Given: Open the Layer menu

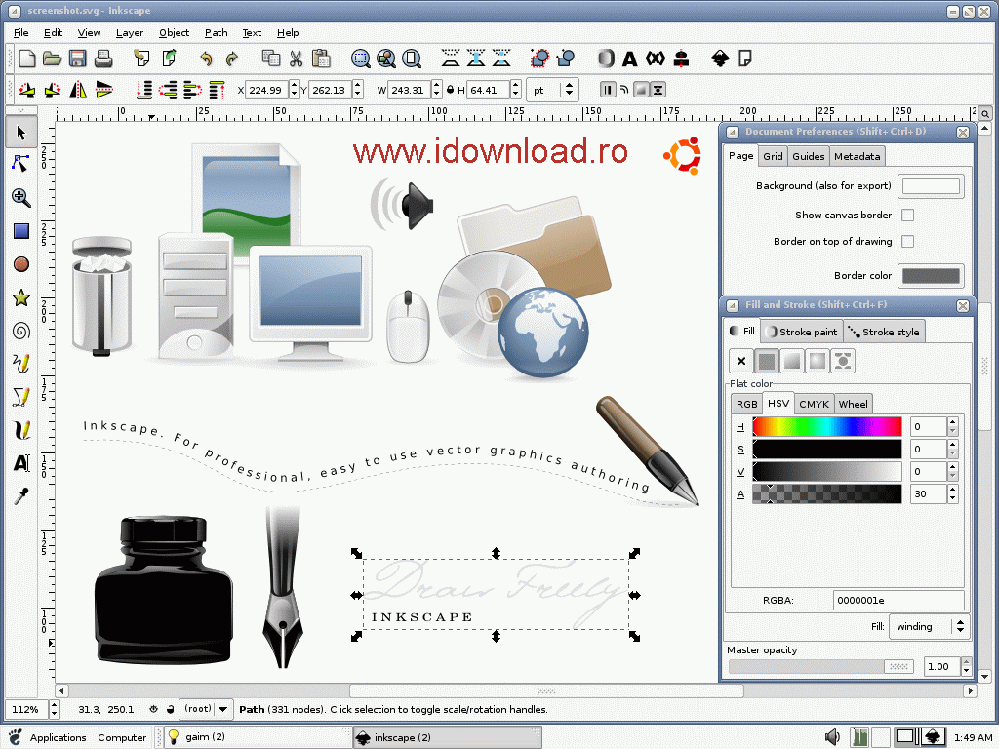Looking at the screenshot, I should pyautogui.click(x=129, y=32).
